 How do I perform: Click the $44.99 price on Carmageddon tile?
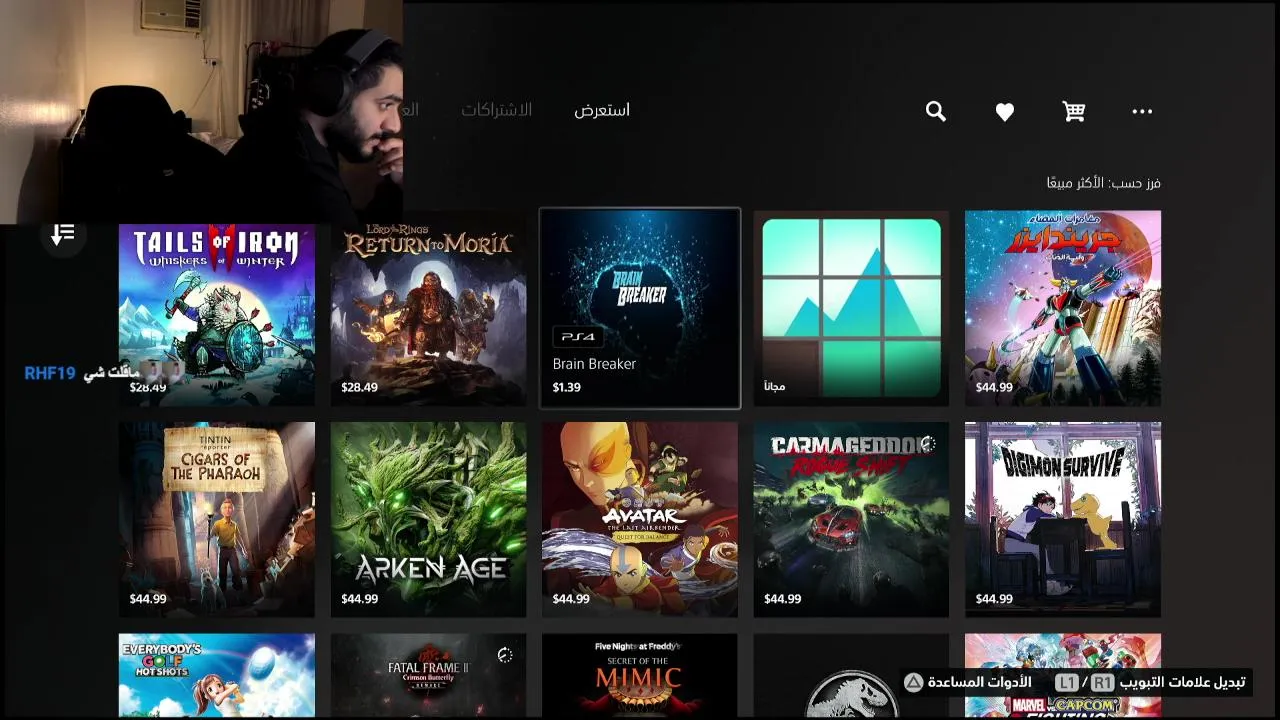783,599
